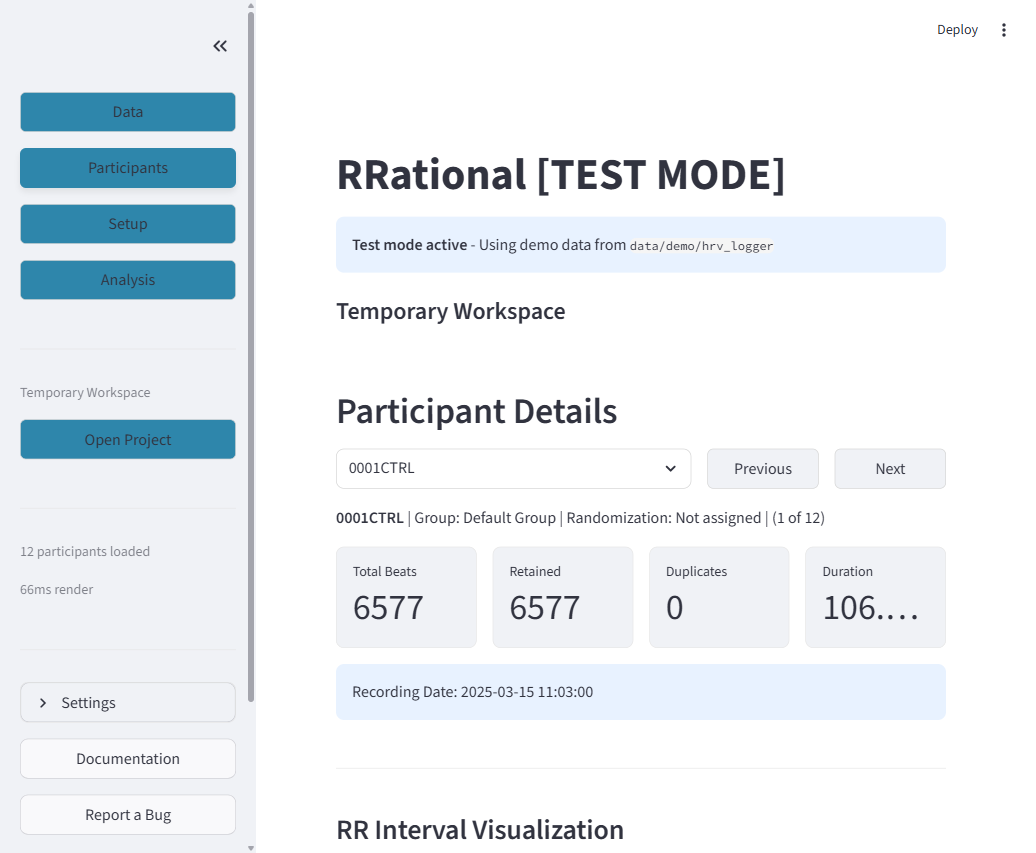Navigate to the Analysis page
The height and width of the screenshot is (853, 1036).
(x=128, y=280)
